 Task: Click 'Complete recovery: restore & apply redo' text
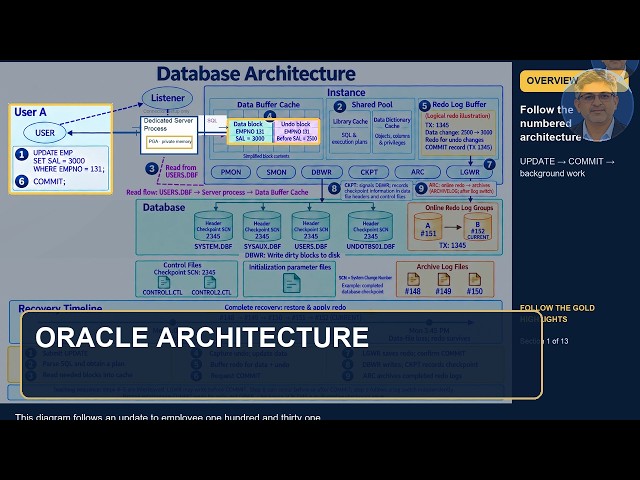(x=285, y=307)
